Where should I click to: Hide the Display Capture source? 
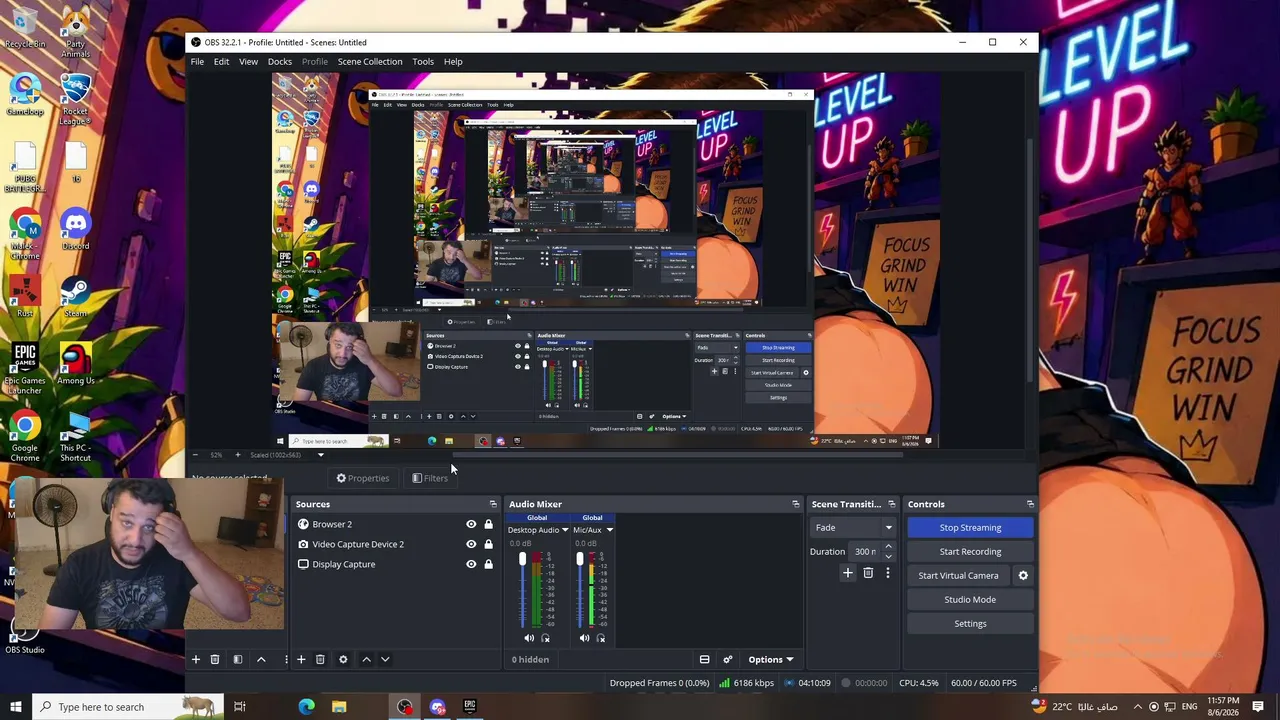point(471,564)
